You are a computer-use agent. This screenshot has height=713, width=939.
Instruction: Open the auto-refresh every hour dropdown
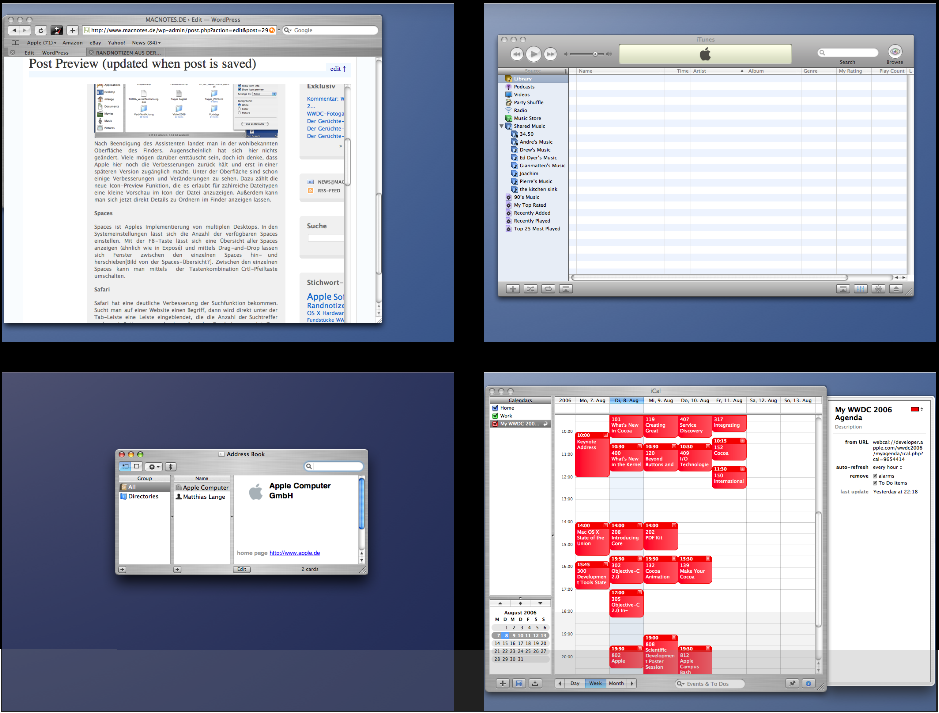click(x=887, y=467)
